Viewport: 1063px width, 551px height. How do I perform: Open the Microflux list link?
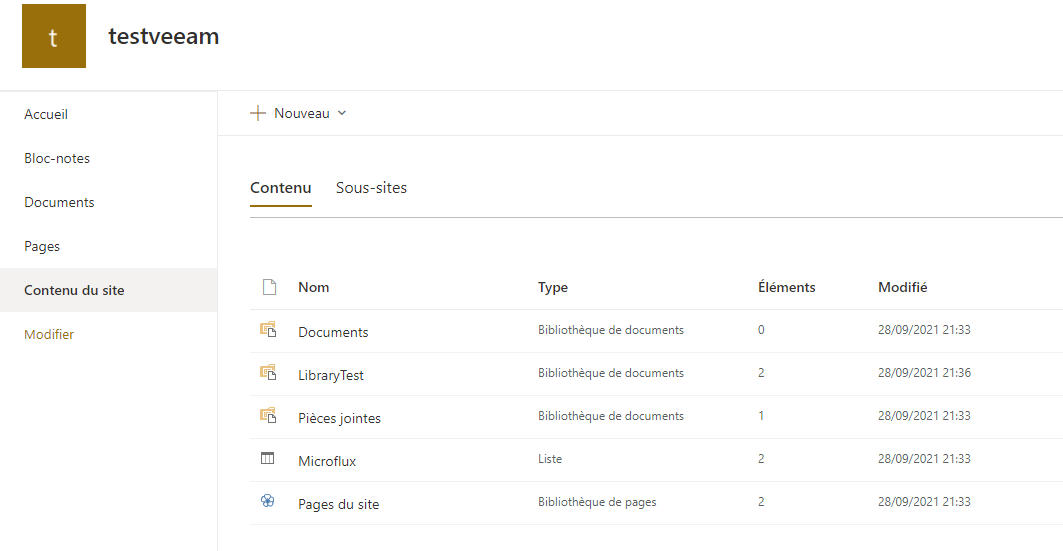point(327,461)
